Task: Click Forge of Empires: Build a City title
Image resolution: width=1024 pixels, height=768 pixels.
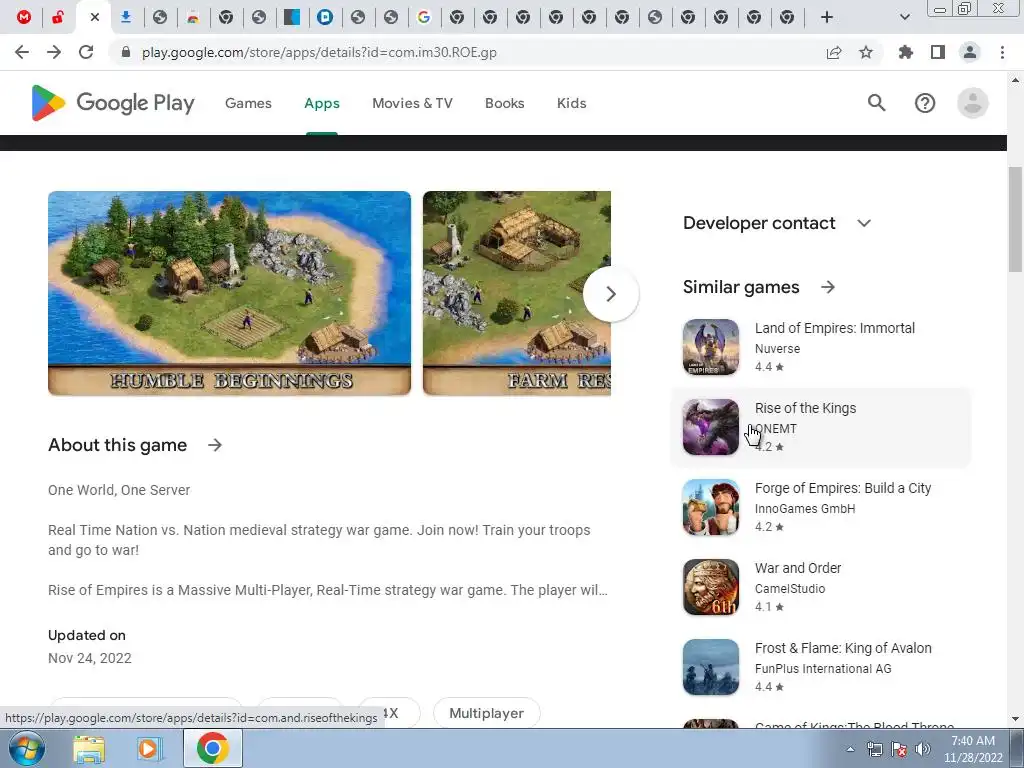Action: click(843, 488)
